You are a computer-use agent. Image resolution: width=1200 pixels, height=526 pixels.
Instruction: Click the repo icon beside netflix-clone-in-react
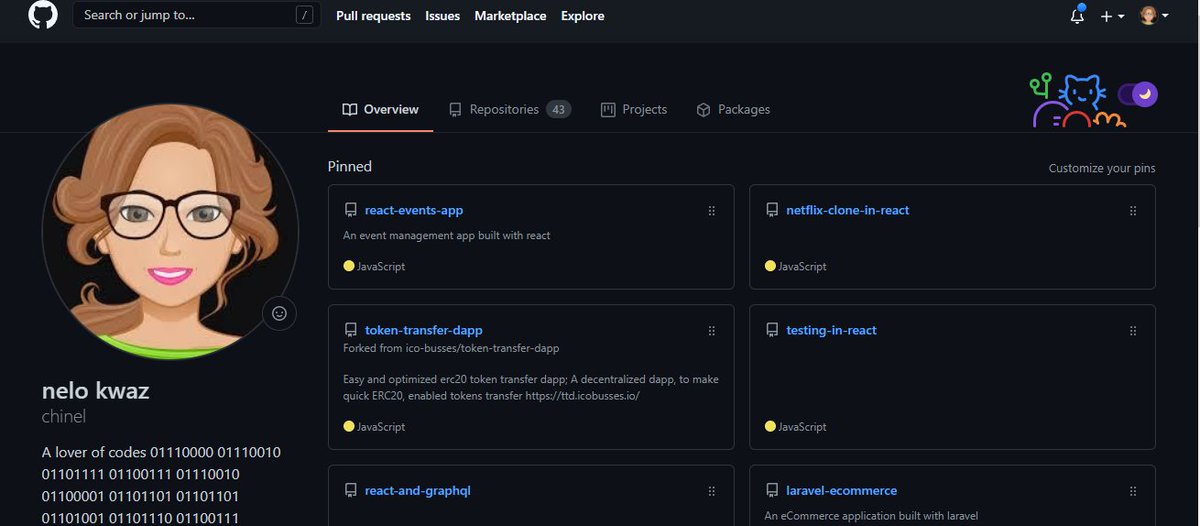[772, 211]
